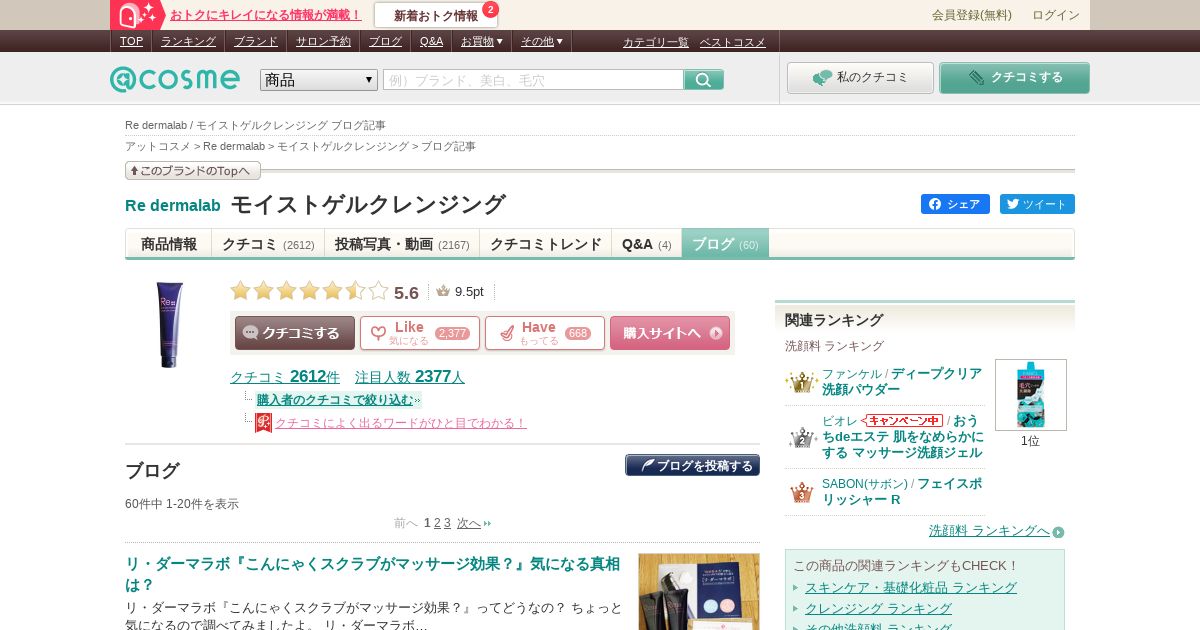Open the 注目人数 2377人 link

coord(410,377)
